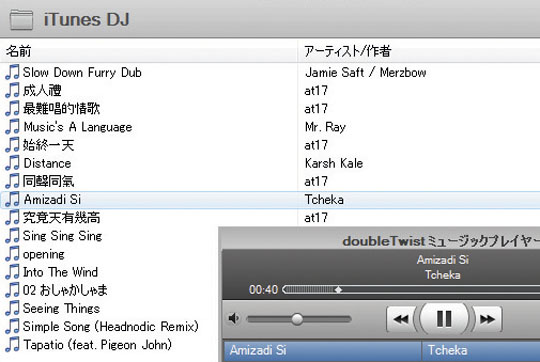Select the song opening
This screenshot has height=362, width=540.
pyautogui.click(x=43, y=255)
